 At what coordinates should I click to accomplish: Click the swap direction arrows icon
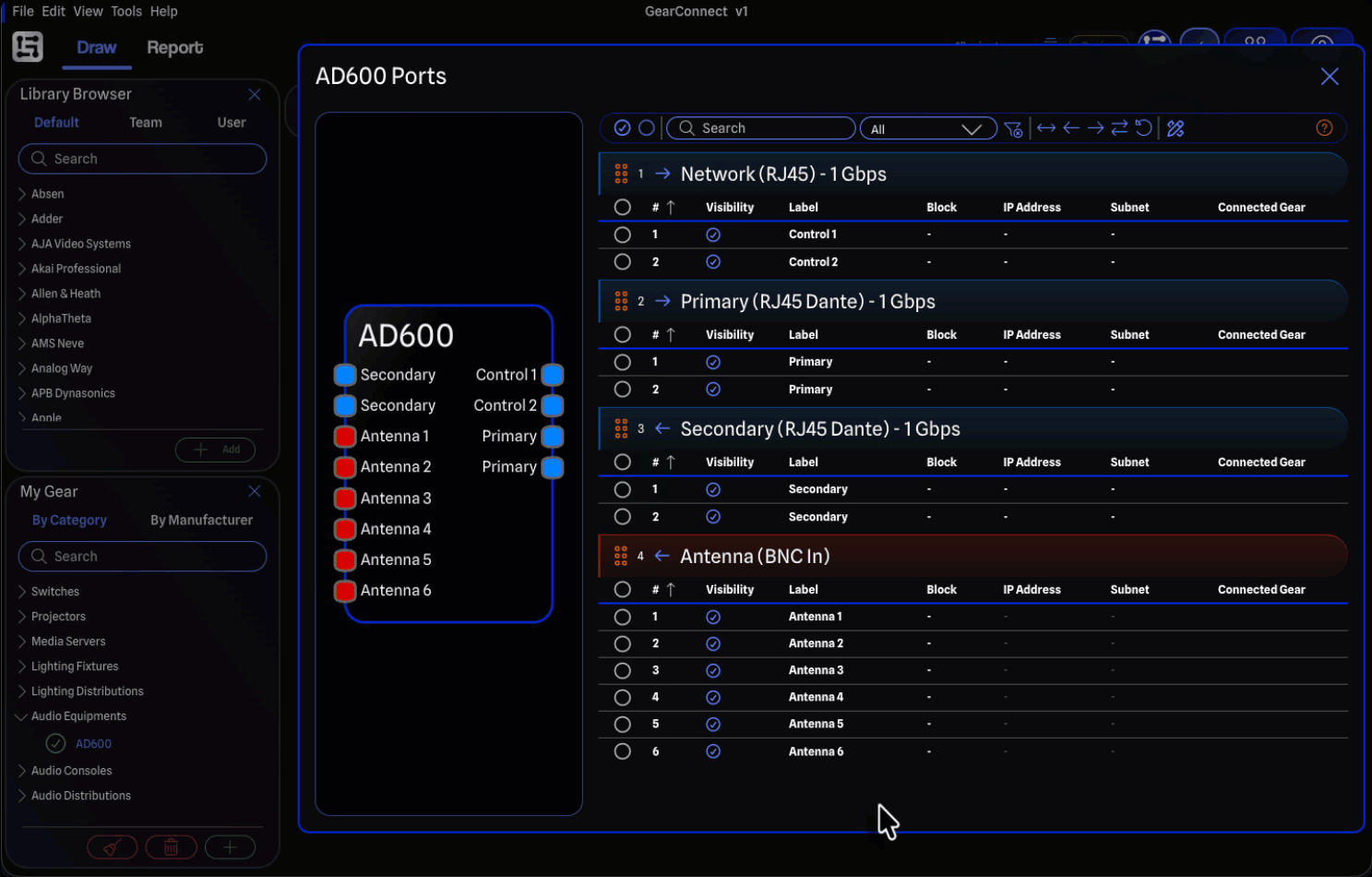(1119, 128)
